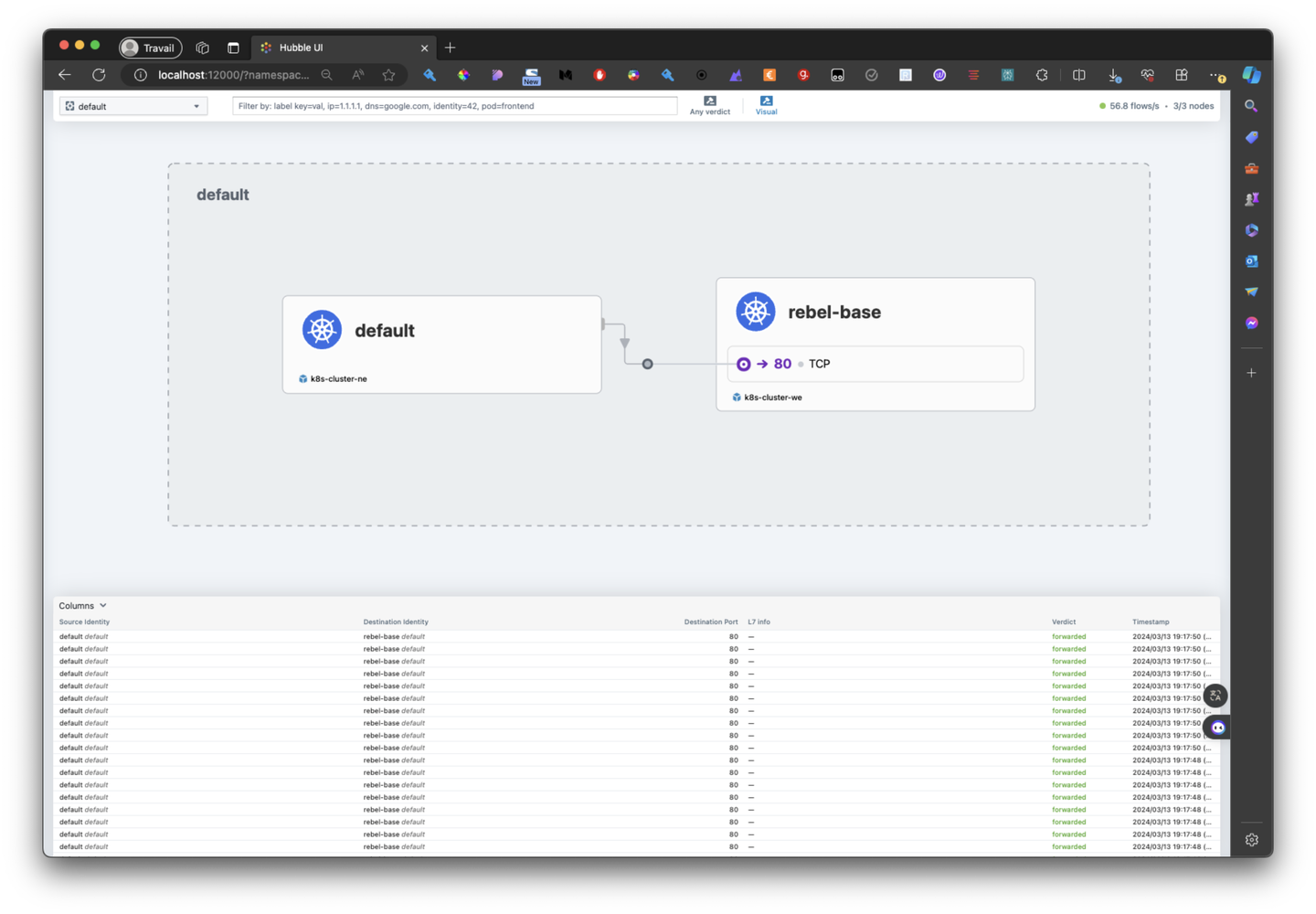This screenshot has width=1316, height=914.
Task: Open the Visual options menu
Action: pos(766,105)
